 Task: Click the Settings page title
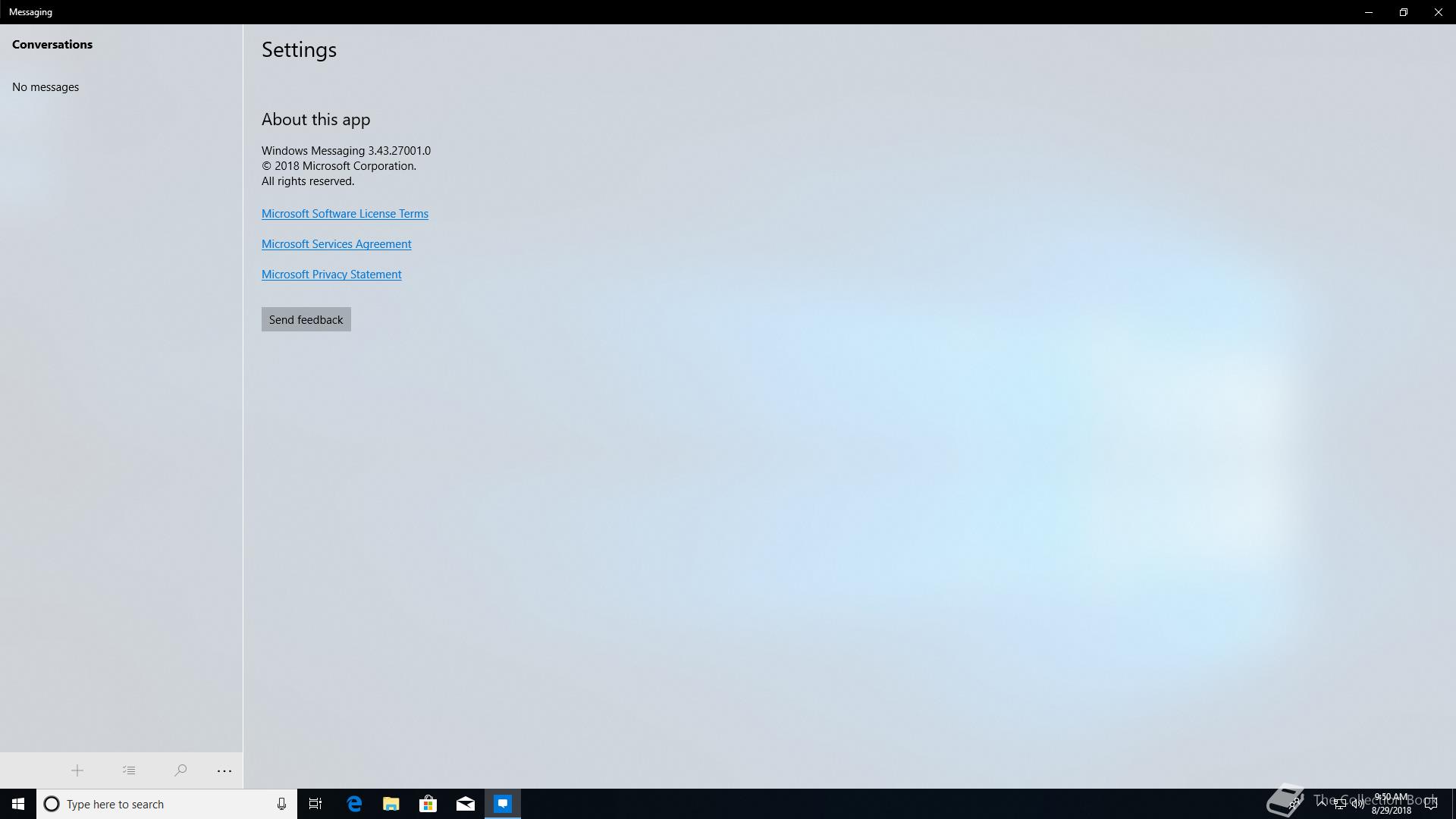[x=299, y=50]
